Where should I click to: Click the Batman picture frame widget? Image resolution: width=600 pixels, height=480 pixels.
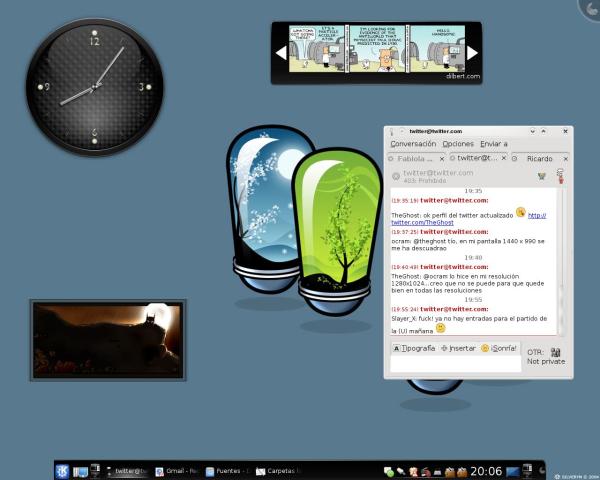(108, 340)
